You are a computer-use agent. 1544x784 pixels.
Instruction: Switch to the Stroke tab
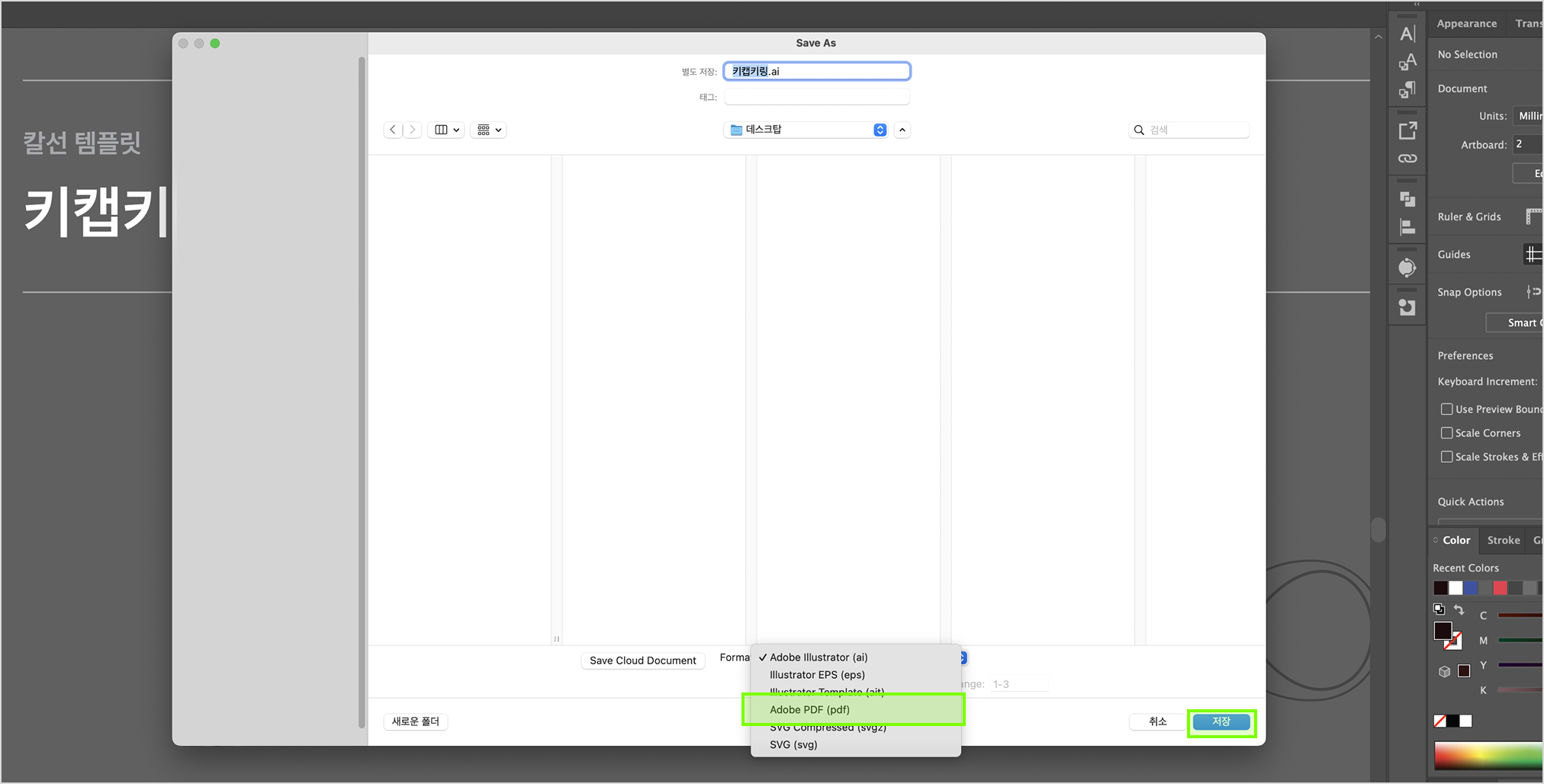pyautogui.click(x=1503, y=540)
